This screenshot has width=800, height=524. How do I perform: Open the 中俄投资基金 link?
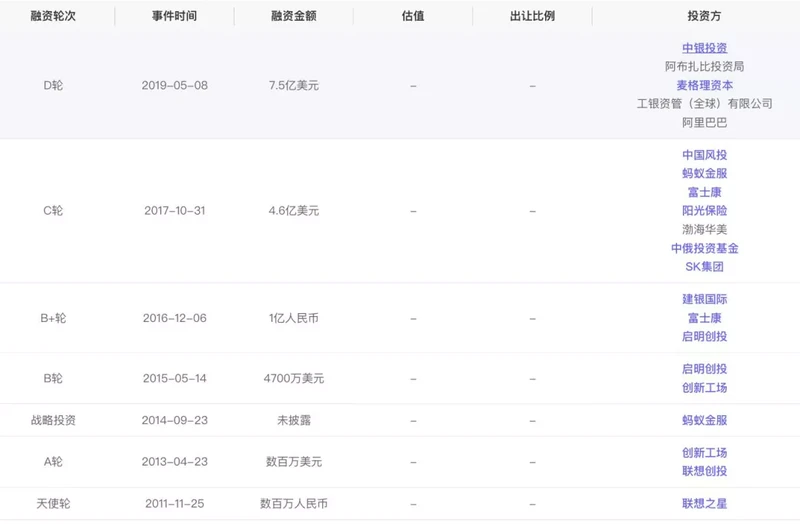(x=704, y=248)
